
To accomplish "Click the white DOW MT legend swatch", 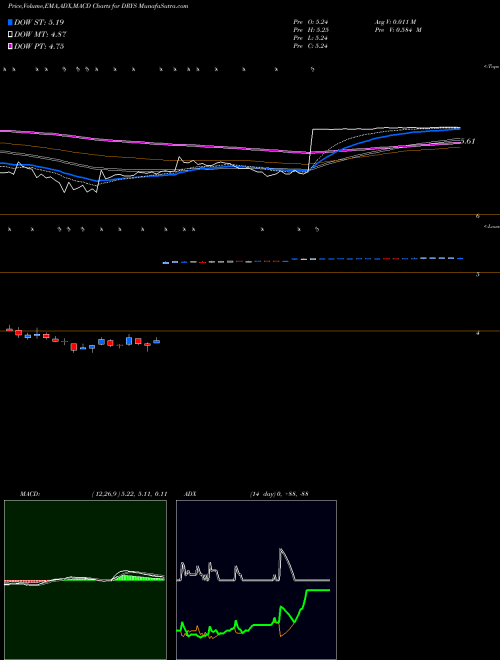I will coord(11,35).
